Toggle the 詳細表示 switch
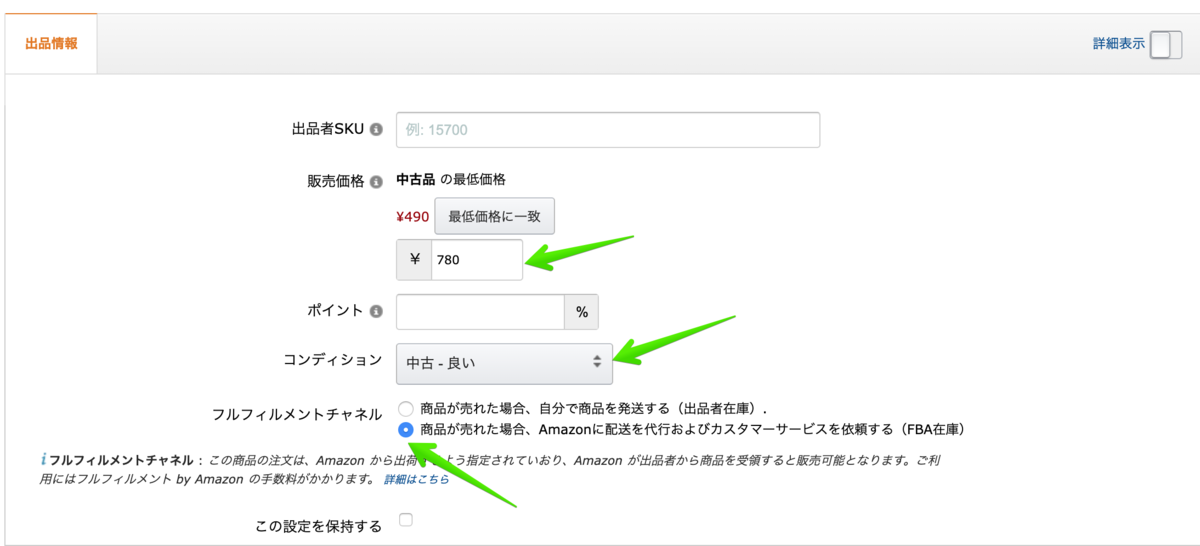 1166,45
